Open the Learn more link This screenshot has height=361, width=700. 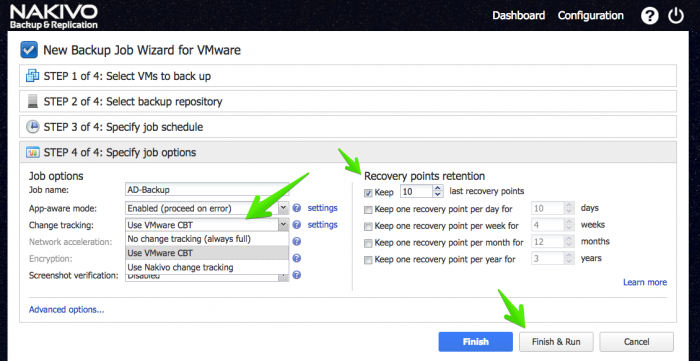click(x=645, y=282)
